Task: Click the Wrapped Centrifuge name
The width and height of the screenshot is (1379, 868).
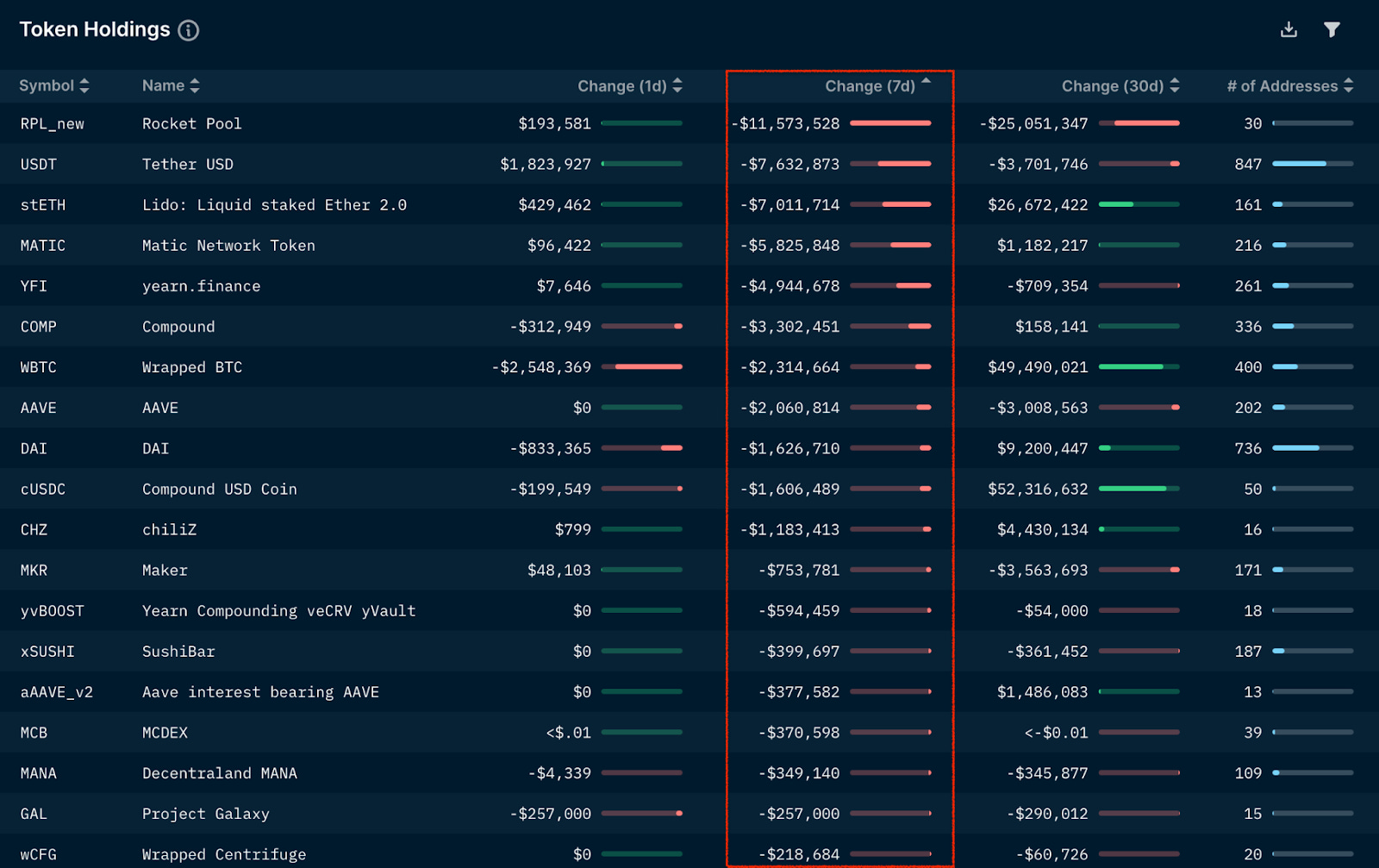Action: tap(224, 854)
